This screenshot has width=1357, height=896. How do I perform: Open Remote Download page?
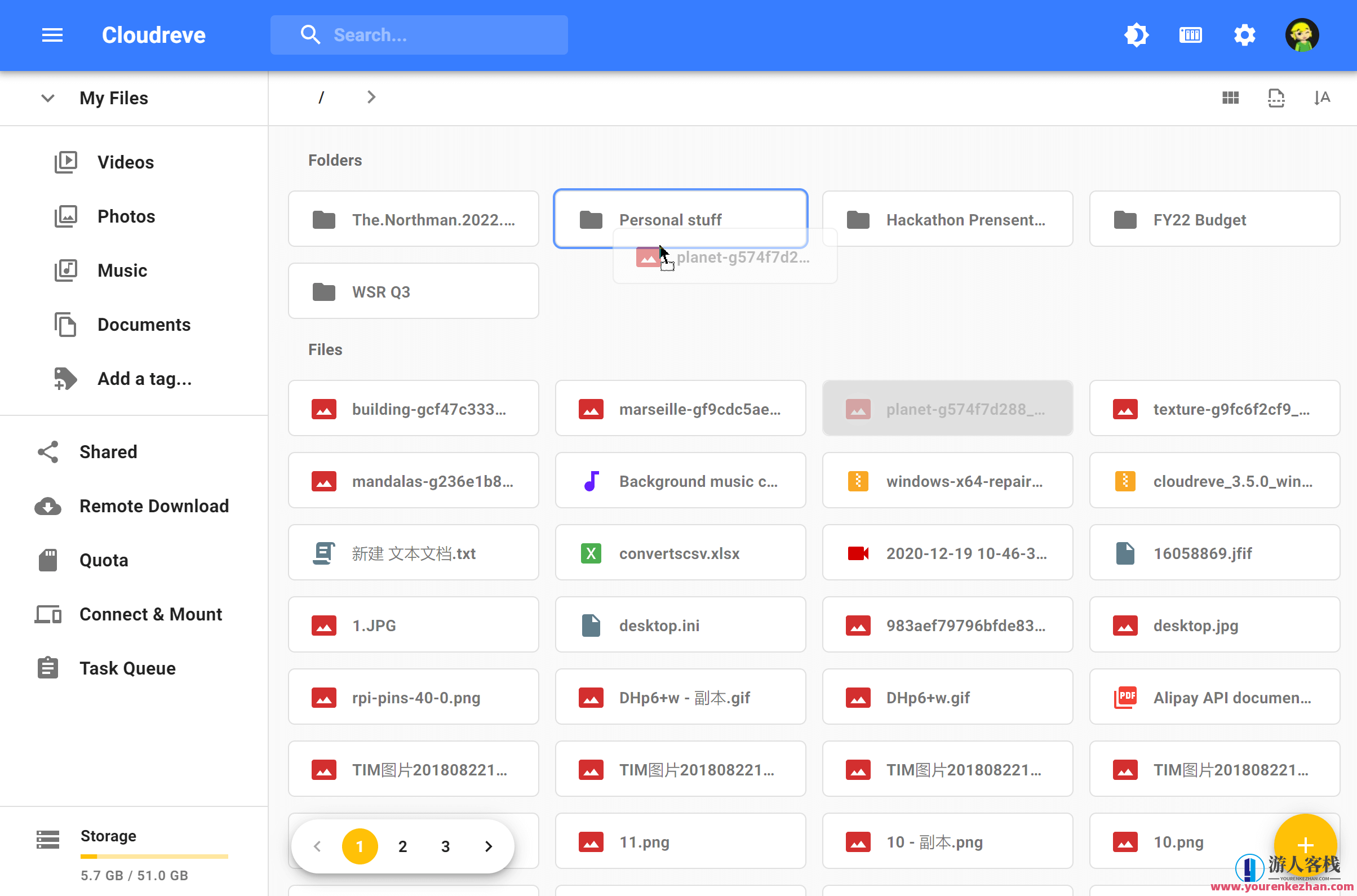click(x=154, y=505)
